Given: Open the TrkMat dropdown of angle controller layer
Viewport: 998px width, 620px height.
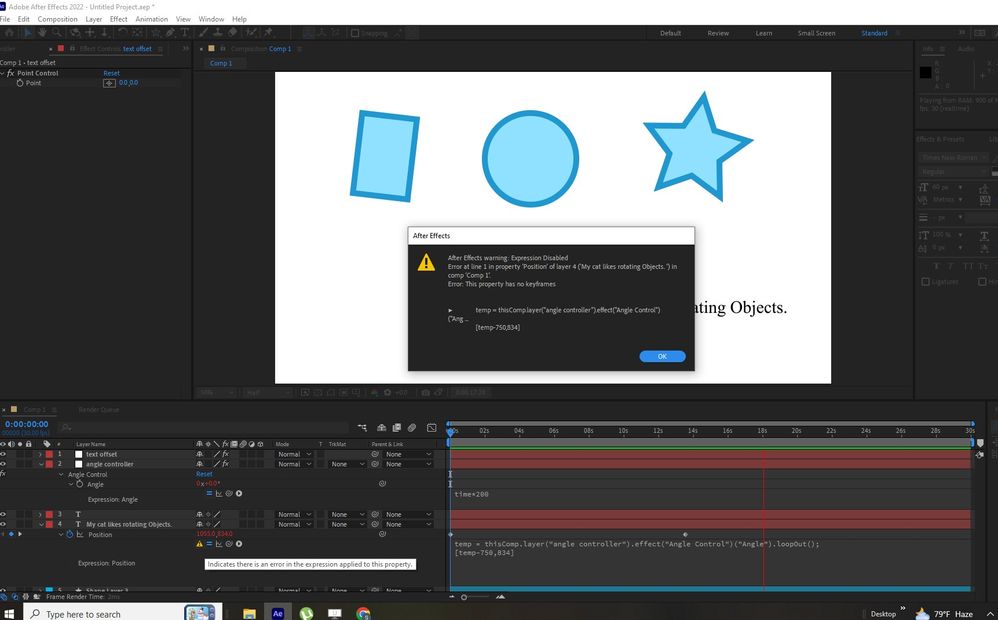Looking at the screenshot, I should 348,464.
